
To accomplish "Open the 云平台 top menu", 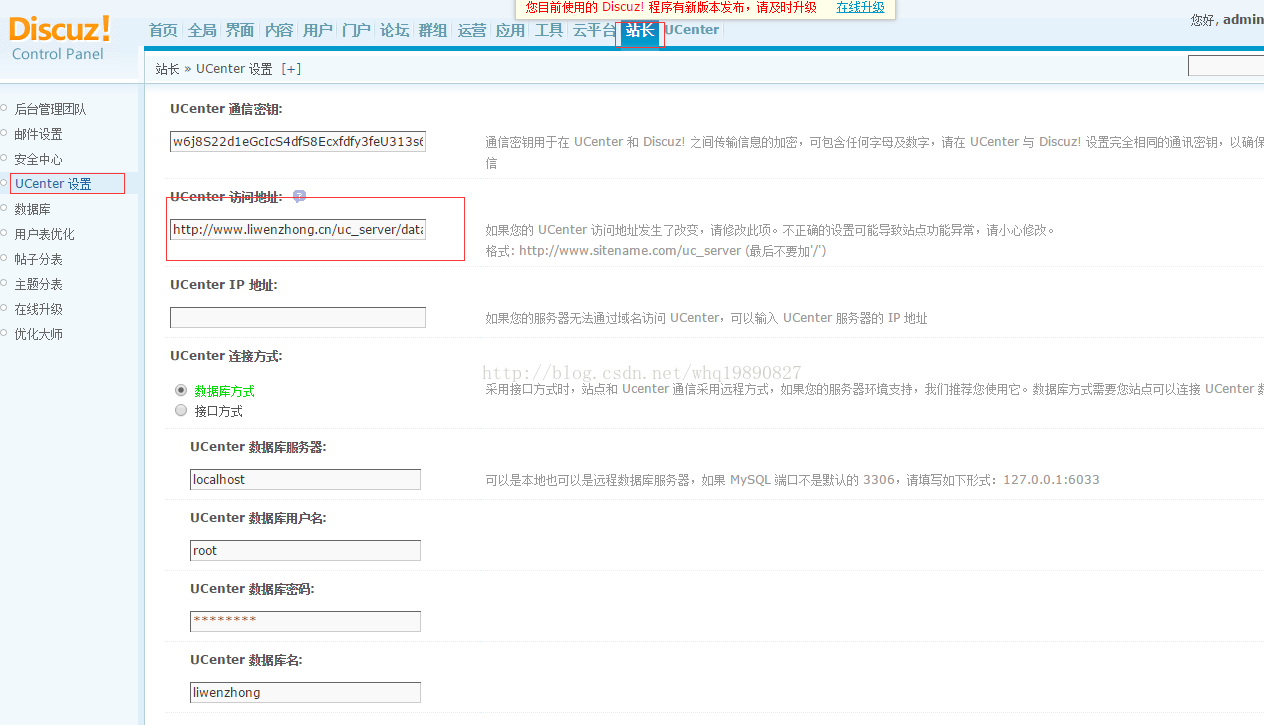I will pos(594,30).
